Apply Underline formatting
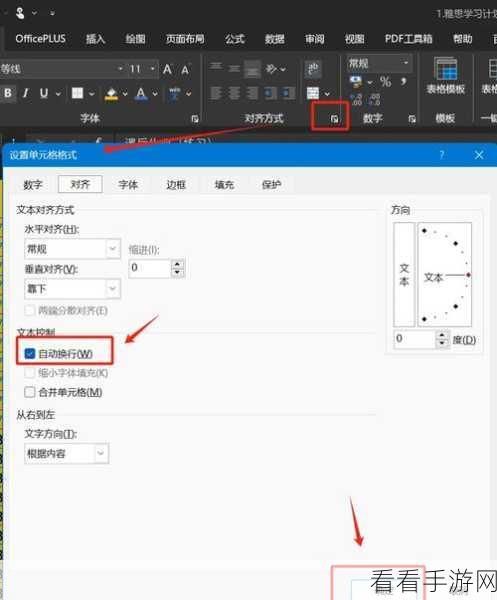497x600 pixels. [44, 93]
